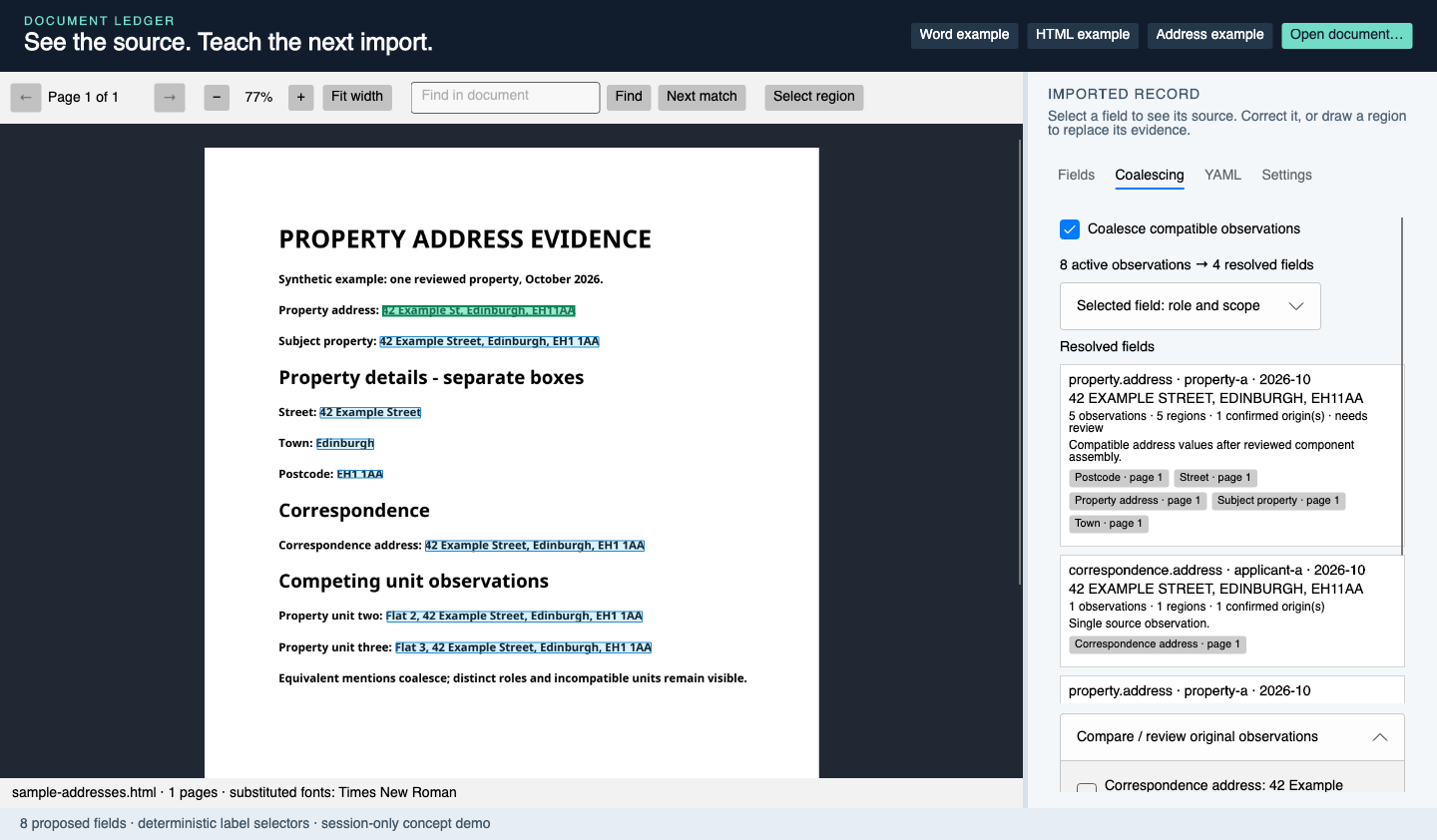
Task: Load the HTML example
Action: point(1083,35)
